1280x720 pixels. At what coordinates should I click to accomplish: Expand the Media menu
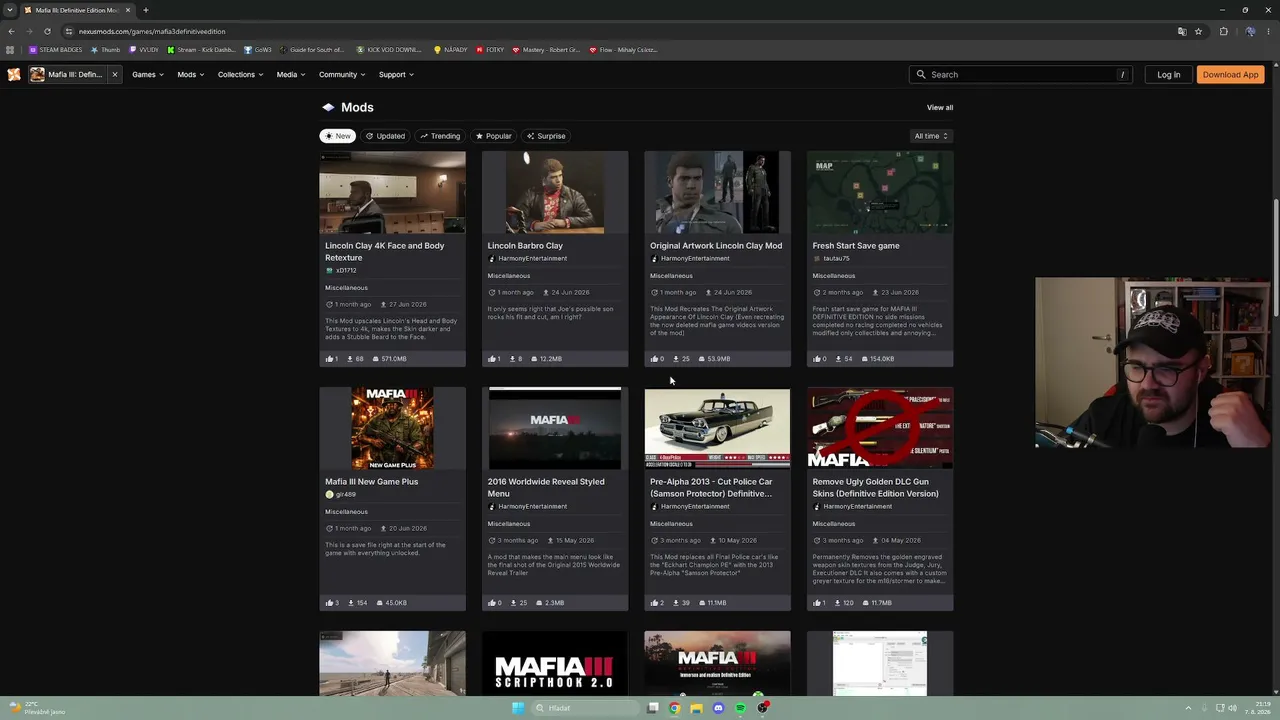click(x=290, y=74)
